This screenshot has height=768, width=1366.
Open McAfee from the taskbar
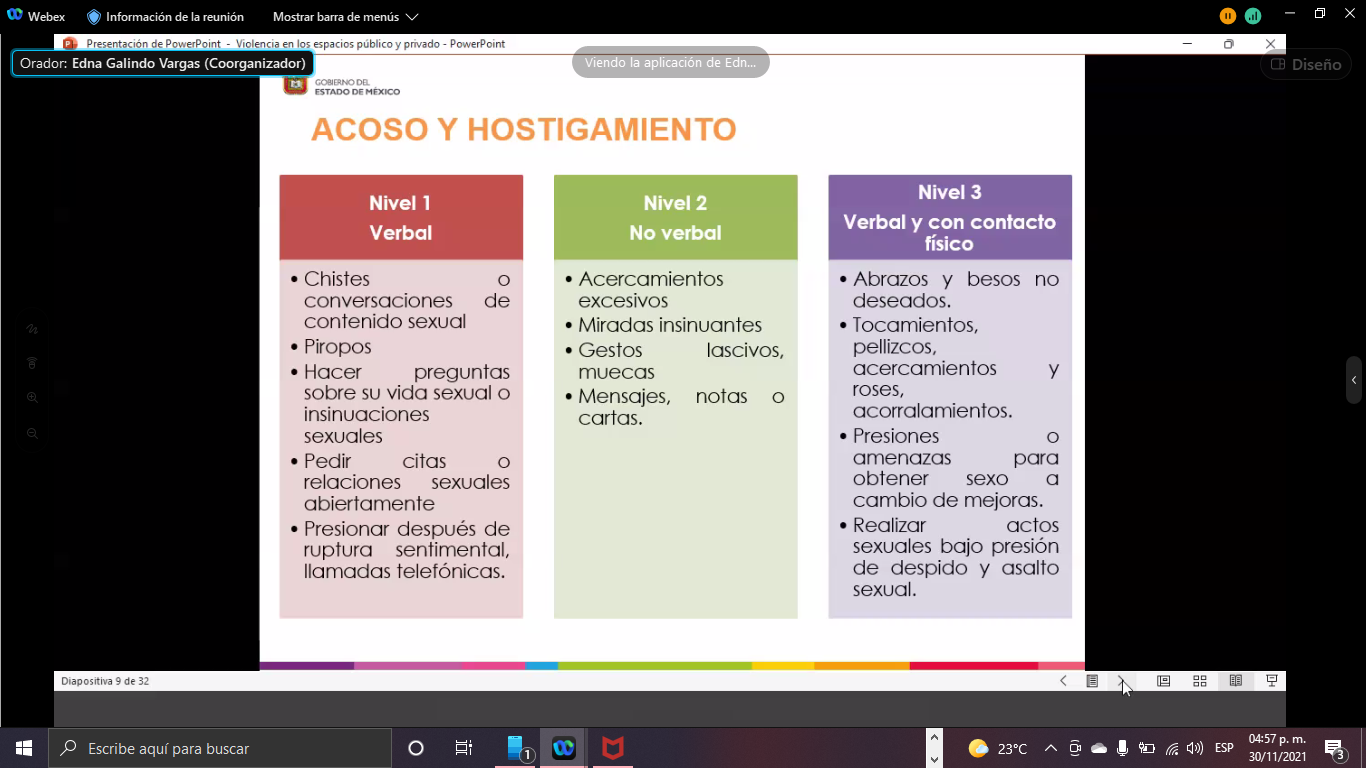[x=612, y=748]
